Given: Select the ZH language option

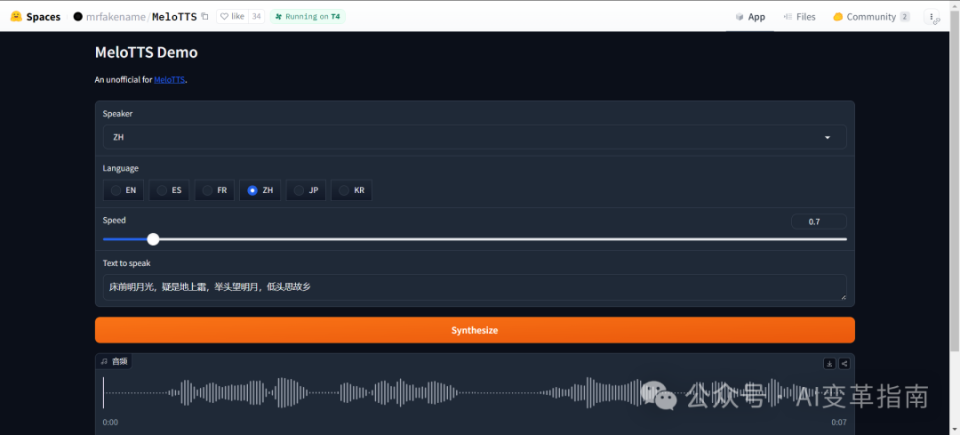Looking at the screenshot, I should coord(260,191).
